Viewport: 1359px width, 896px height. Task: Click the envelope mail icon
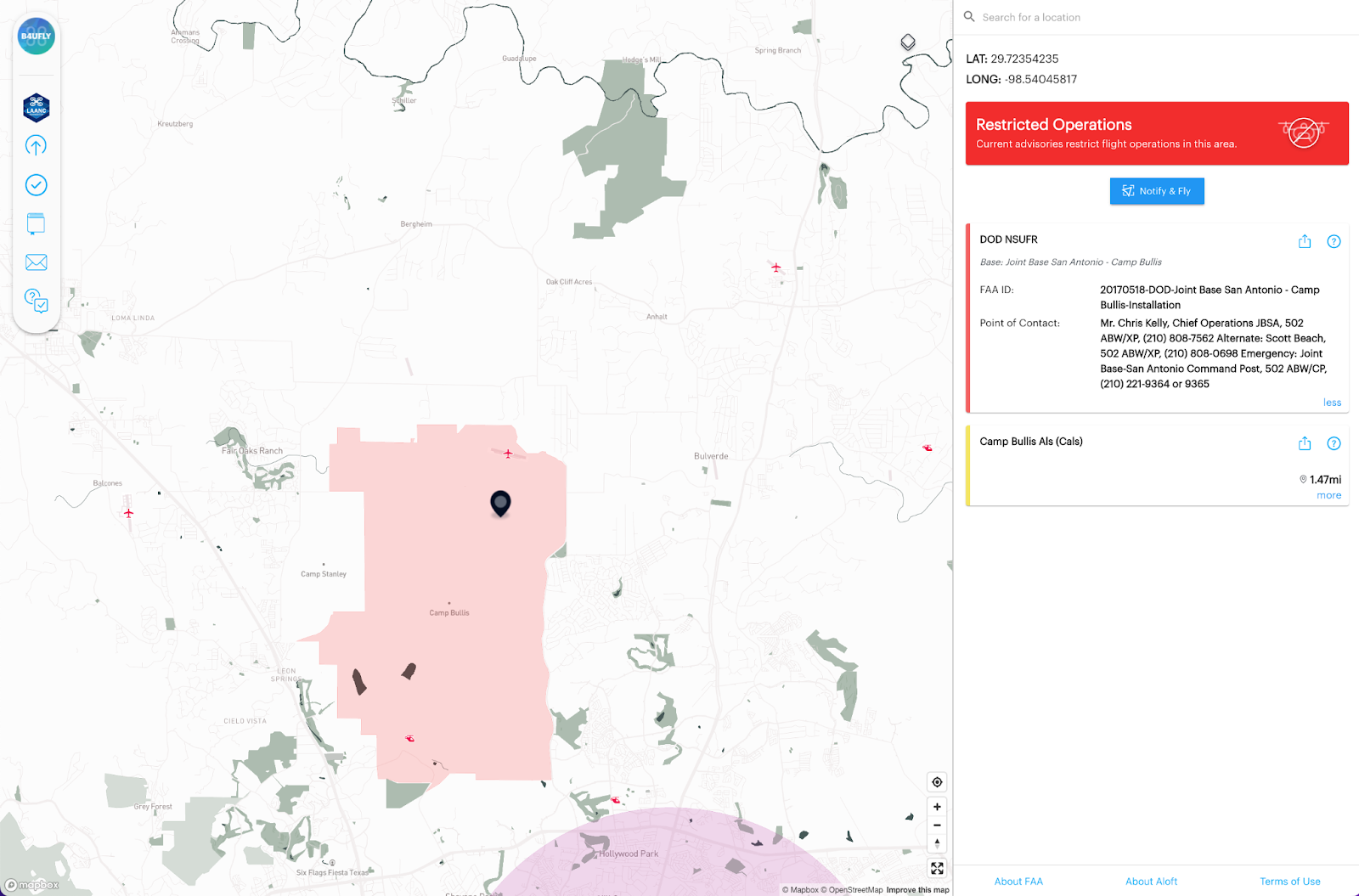(x=36, y=262)
